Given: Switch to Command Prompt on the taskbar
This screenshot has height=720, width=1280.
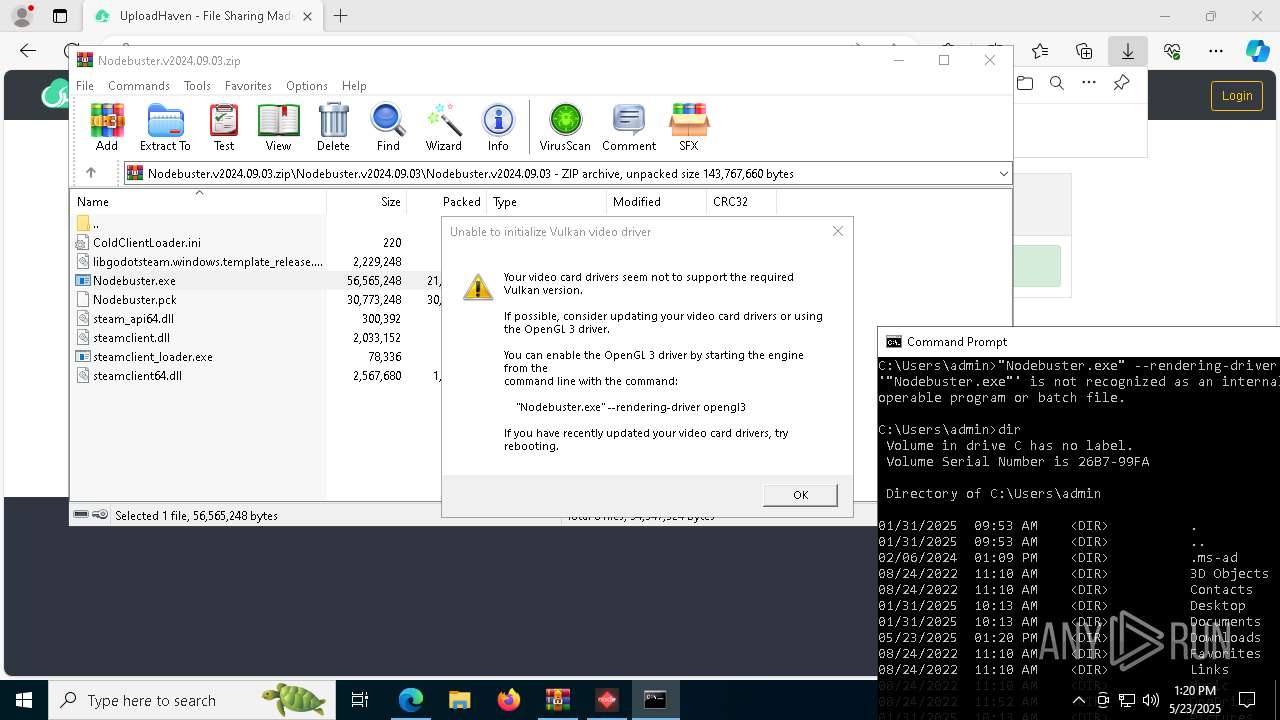Looking at the screenshot, I should (655, 700).
